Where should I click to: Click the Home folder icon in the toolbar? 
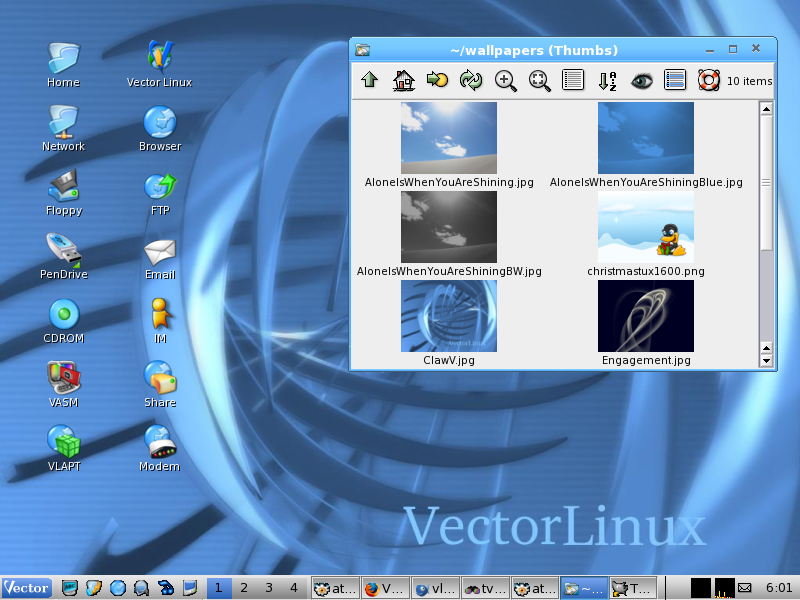[403, 81]
